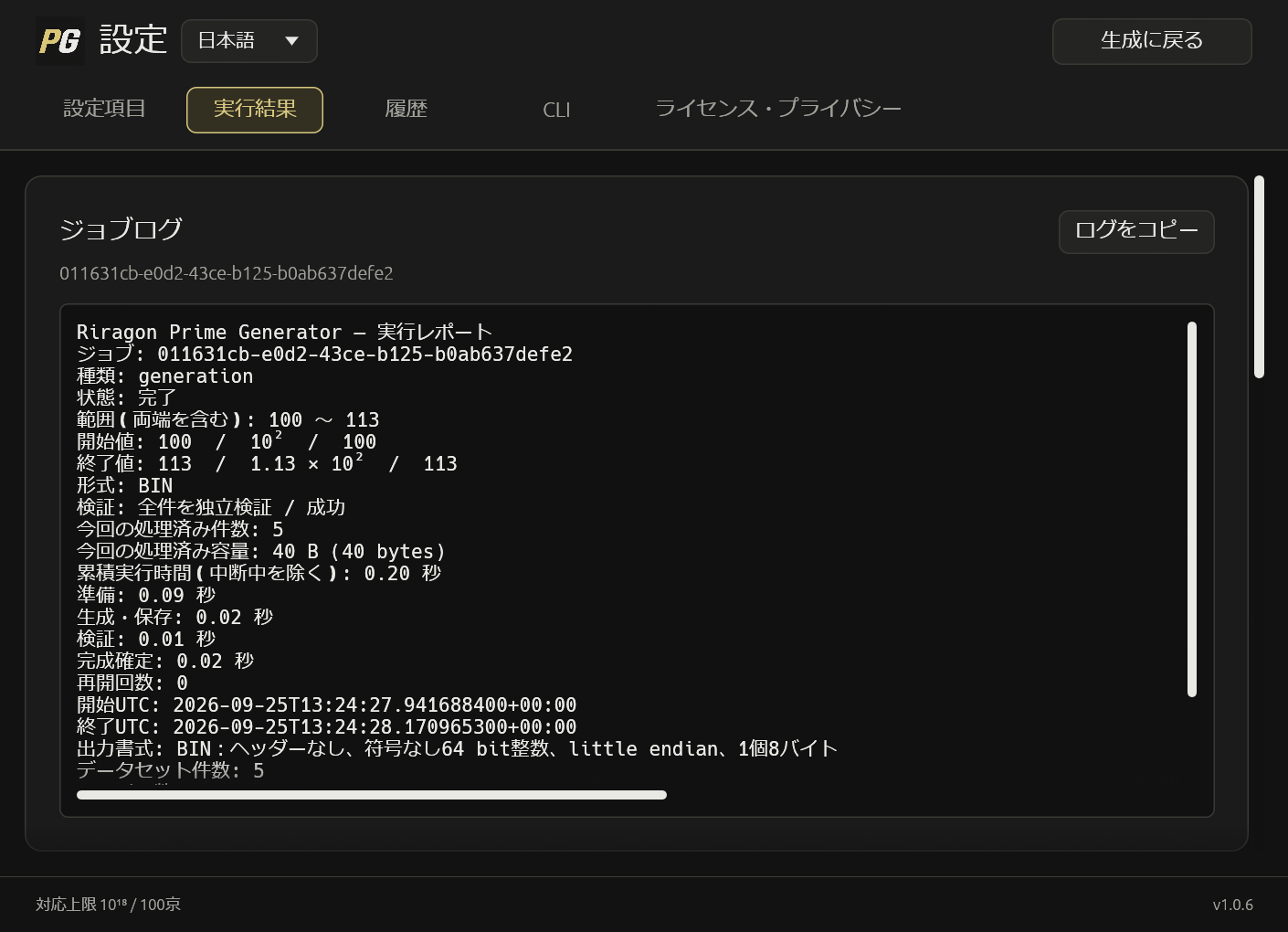1288x932 pixels.
Task: Switch to the 設定項目 tab
Action: coord(104,109)
